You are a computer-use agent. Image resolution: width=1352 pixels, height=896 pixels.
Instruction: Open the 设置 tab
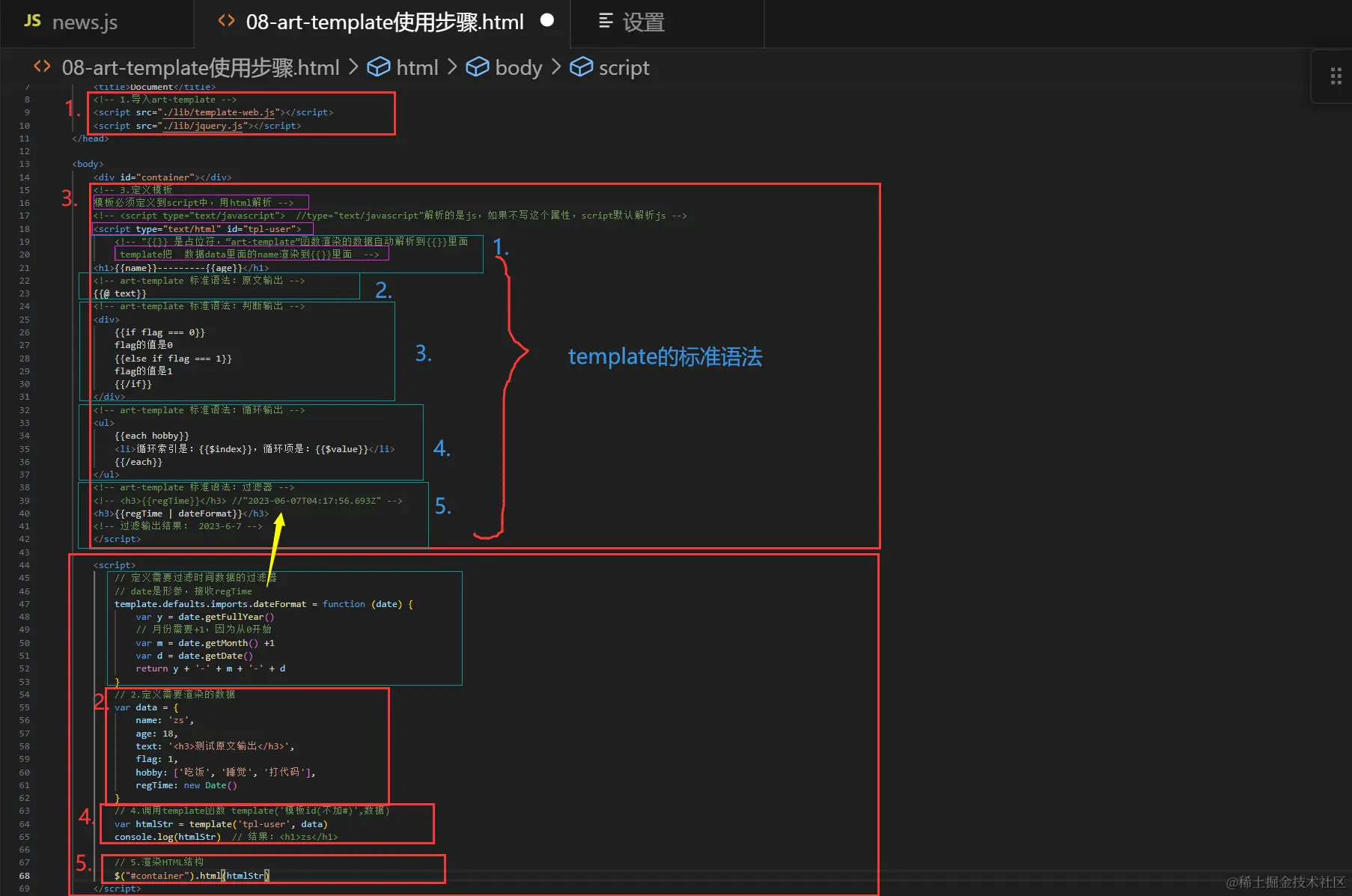click(x=643, y=22)
